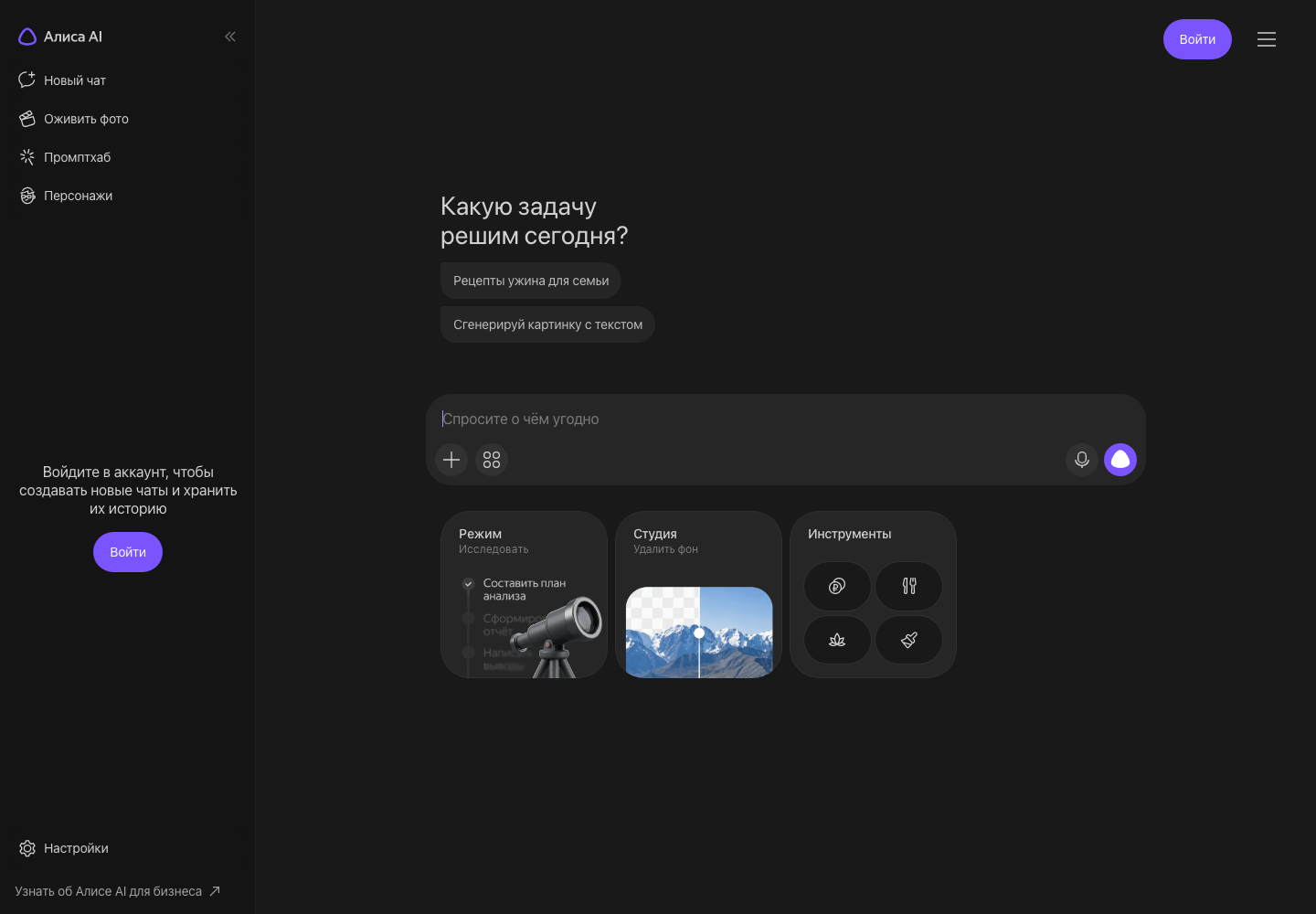Click the lotus flower tool icon
Screen dimensions: 1316x914
[837, 640]
